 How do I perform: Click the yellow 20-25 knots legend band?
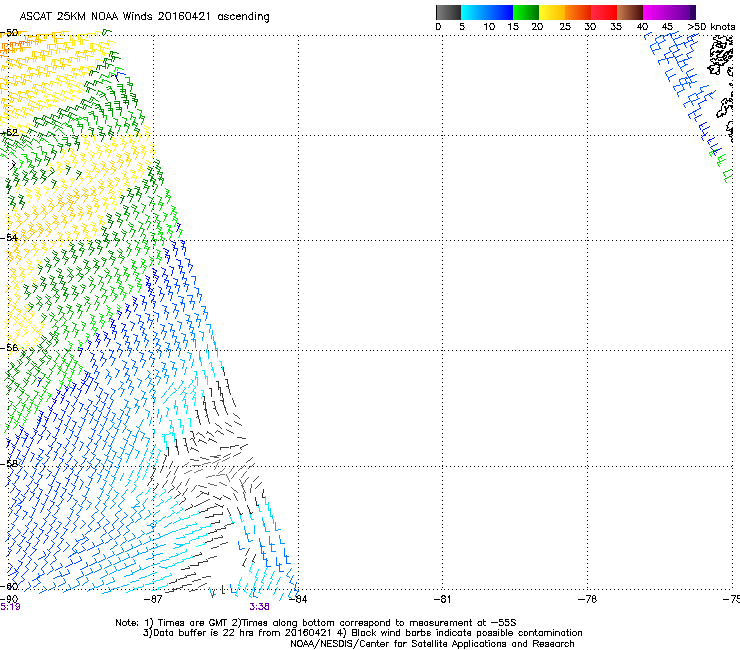click(552, 12)
